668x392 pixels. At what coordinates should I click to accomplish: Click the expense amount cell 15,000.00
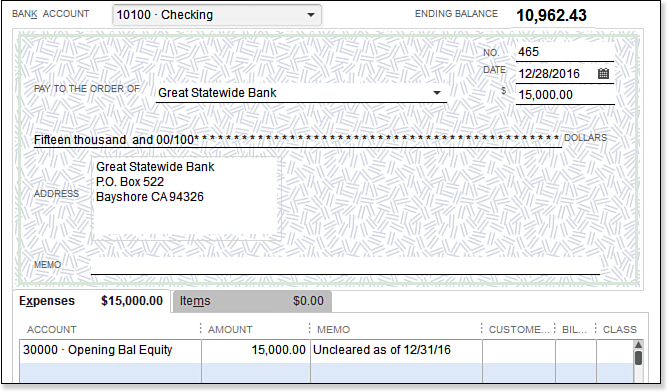coord(256,351)
